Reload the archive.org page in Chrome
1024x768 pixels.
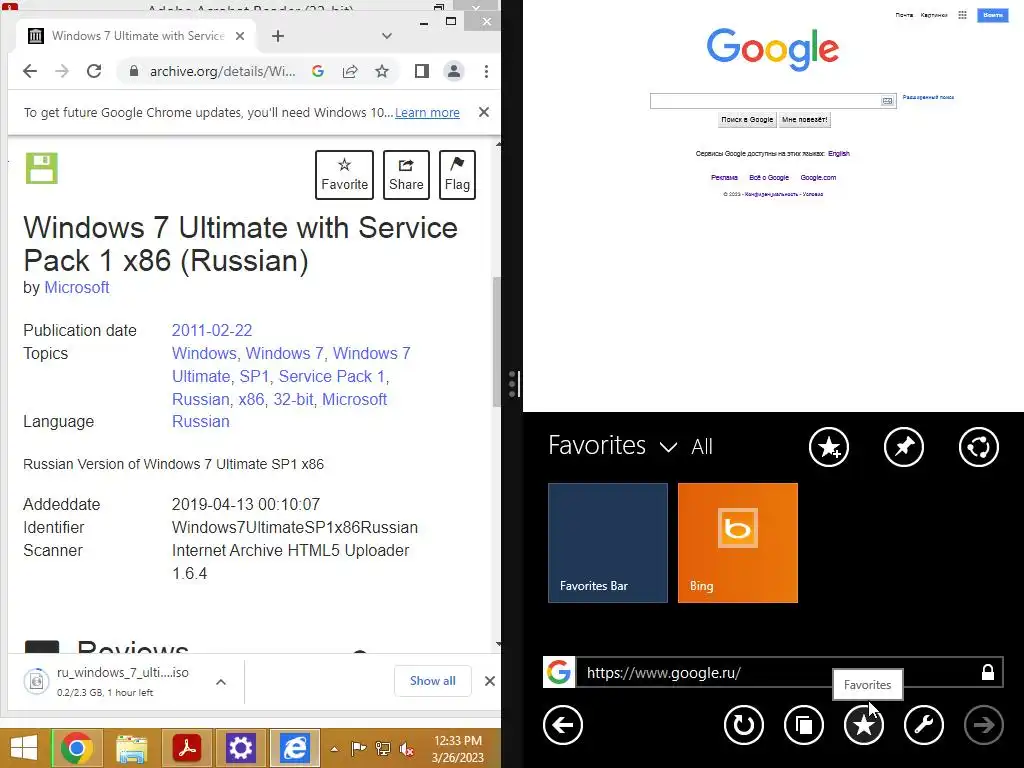point(94,71)
